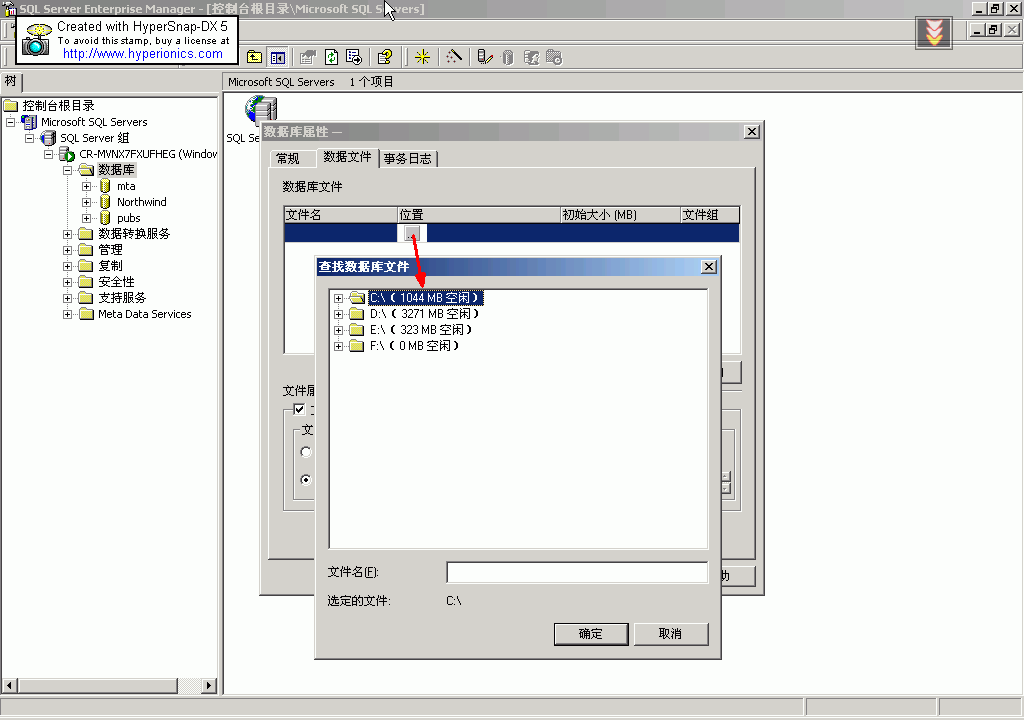This screenshot has height=720, width=1024.
Task: Click the D:\ drive folder icon
Action: 357,314
